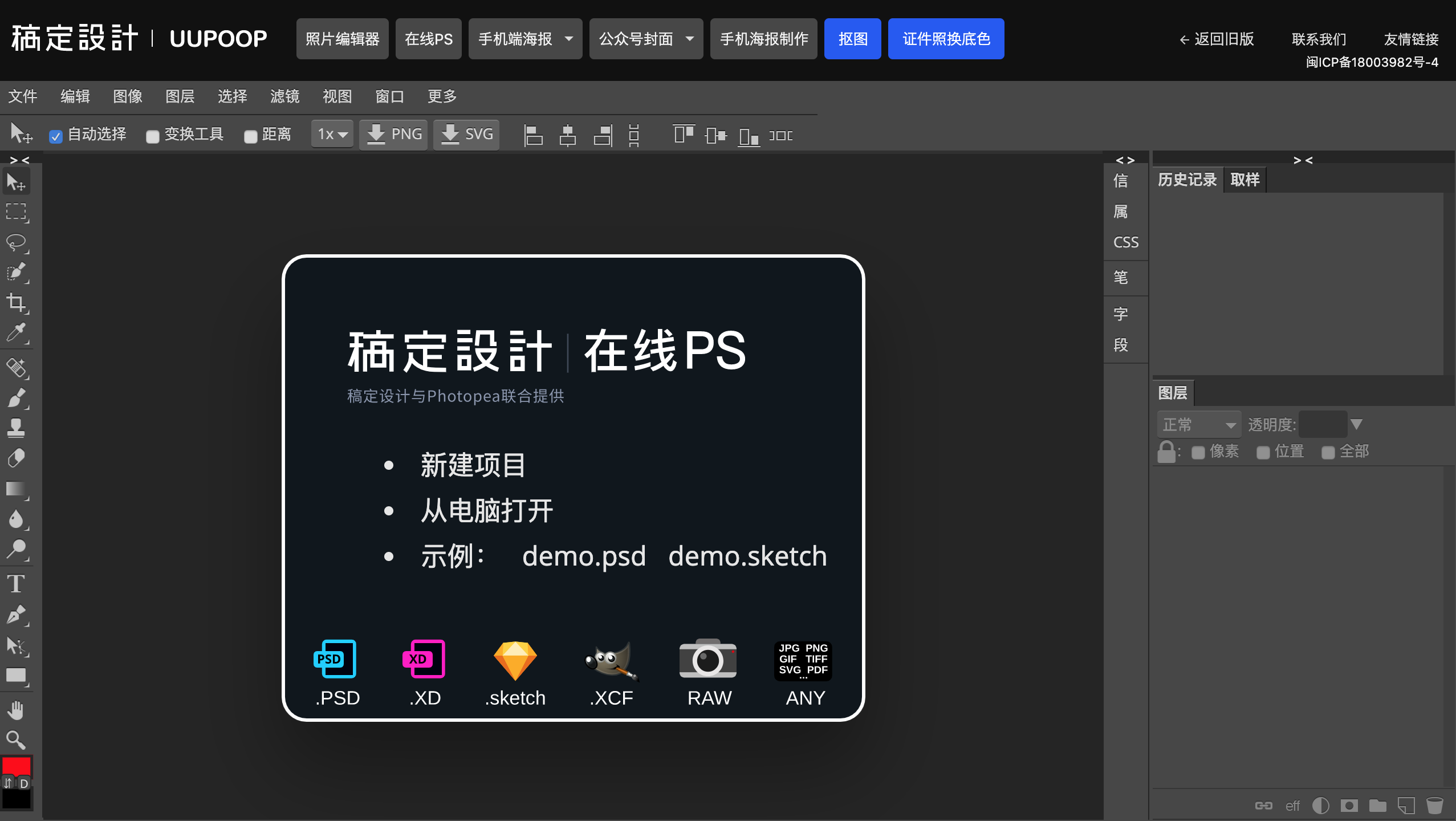The image size is (1456, 821).
Task: Click the delete layer trash icon
Action: [1434, 806]
